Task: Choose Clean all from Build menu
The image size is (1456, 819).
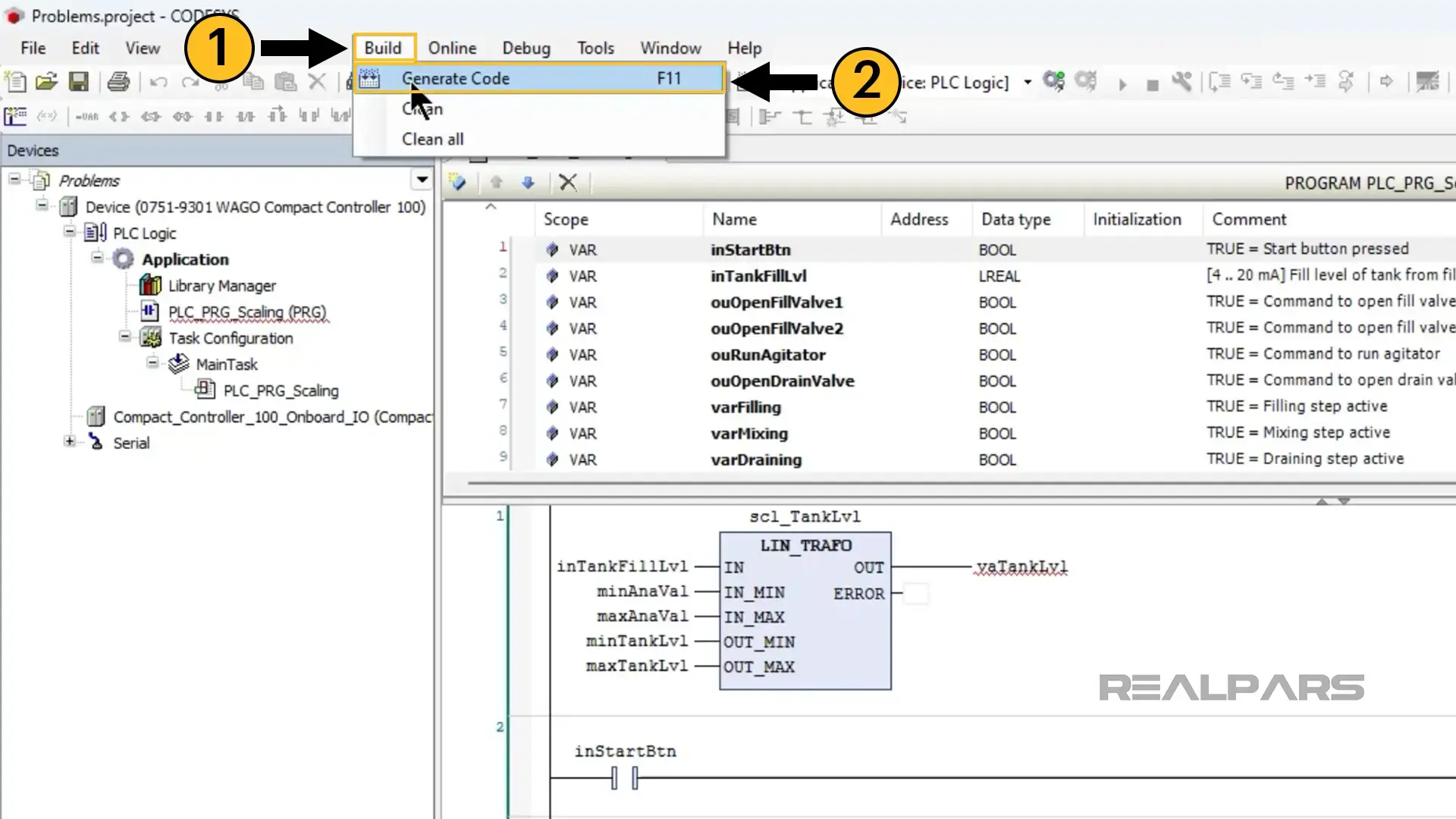Action: click(x=538, y=139)
